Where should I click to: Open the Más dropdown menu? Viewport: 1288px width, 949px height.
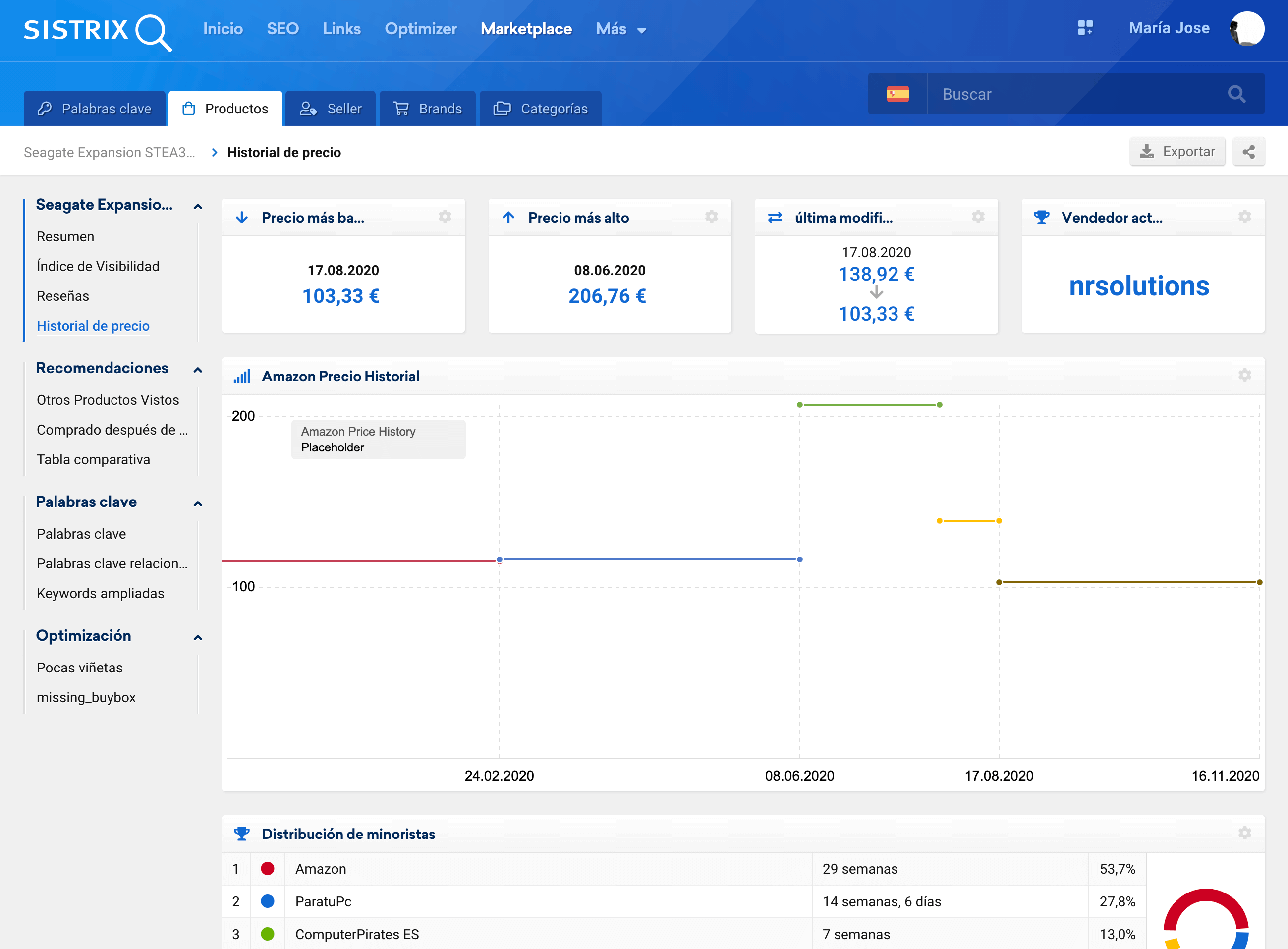click(620, 29)
